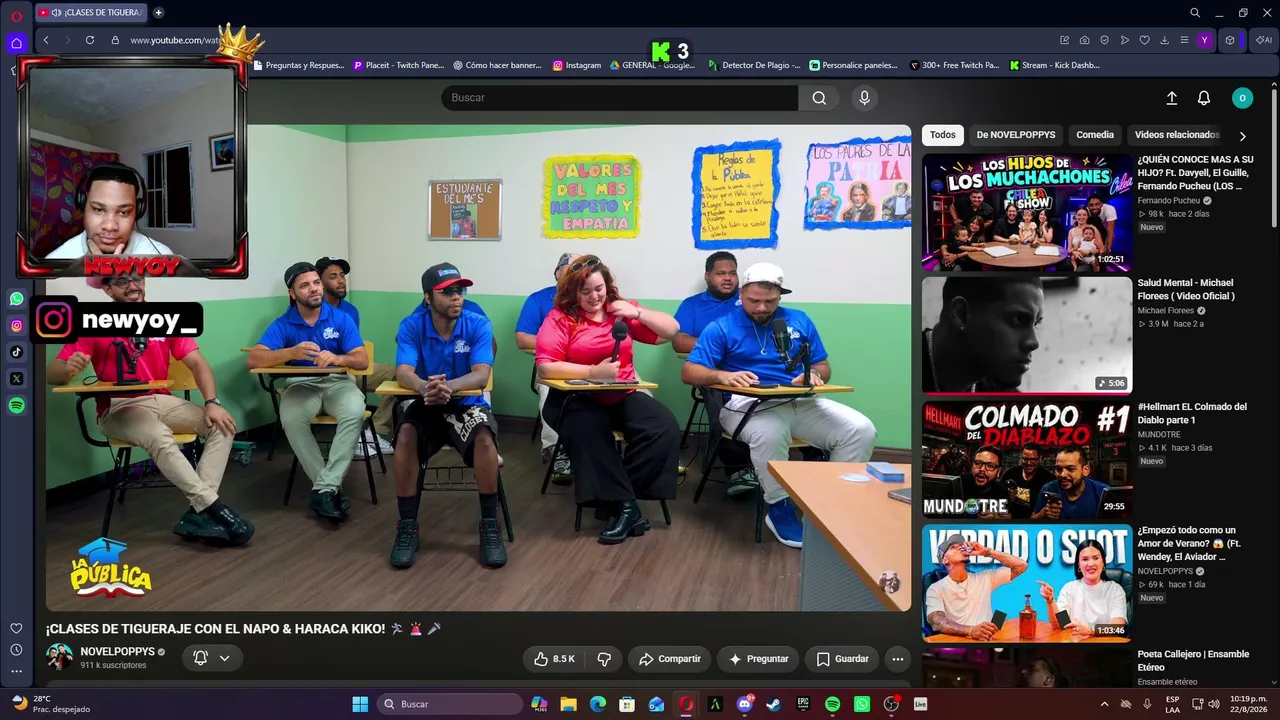
Task: Click the Guardar button
Action: coord(842,659)
